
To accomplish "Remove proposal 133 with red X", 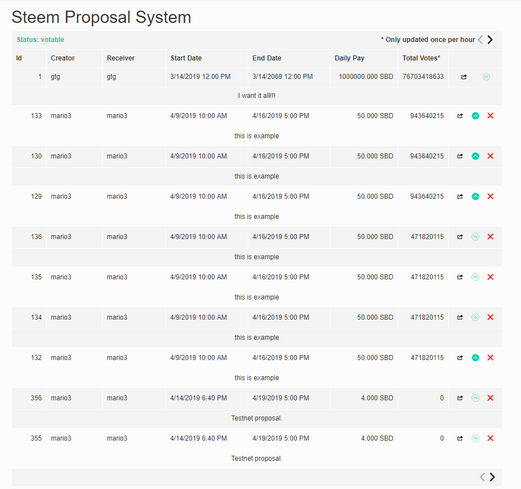I will 490,116.
